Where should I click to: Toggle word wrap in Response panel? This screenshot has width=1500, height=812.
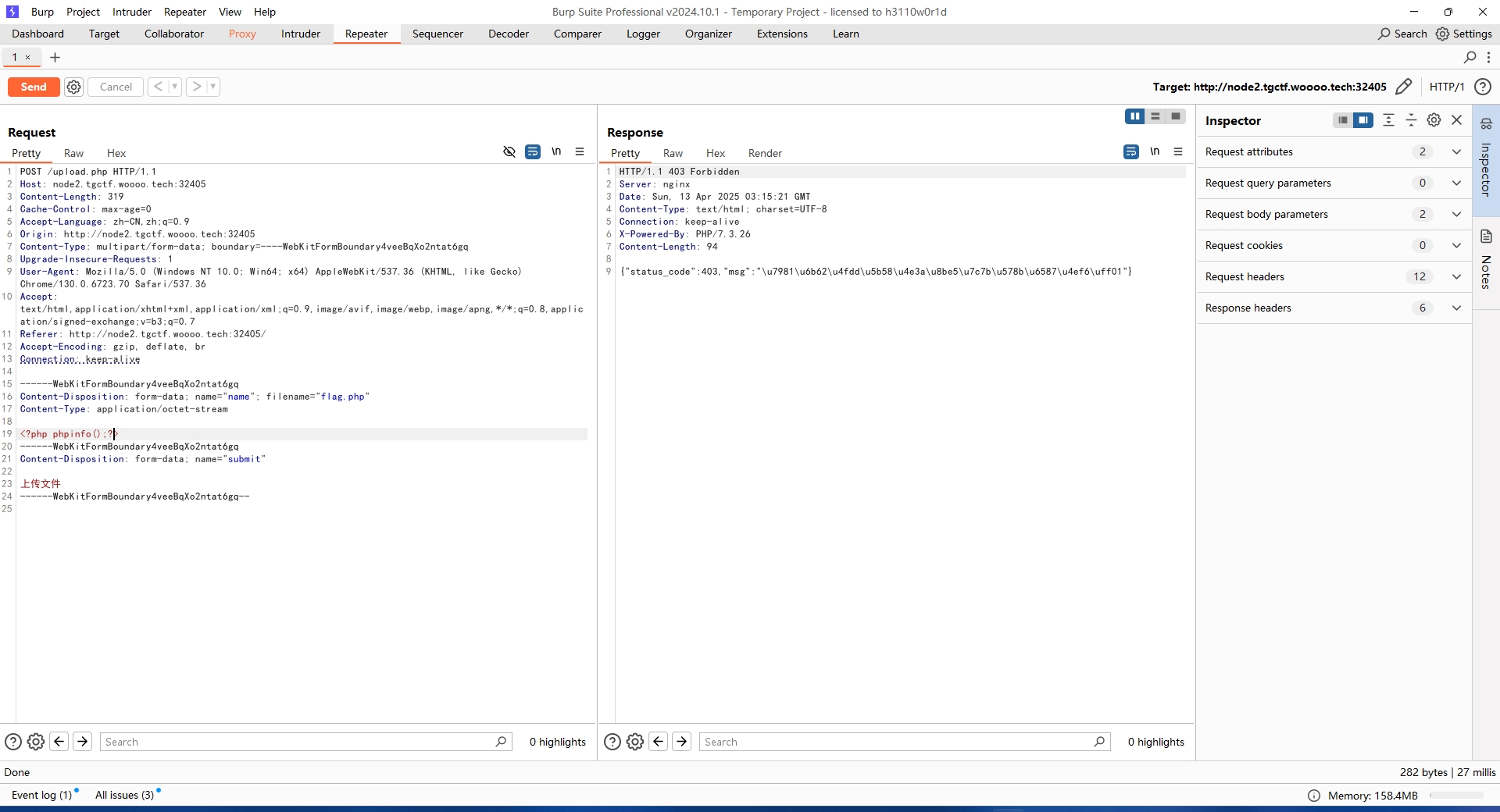point(1131,151)
